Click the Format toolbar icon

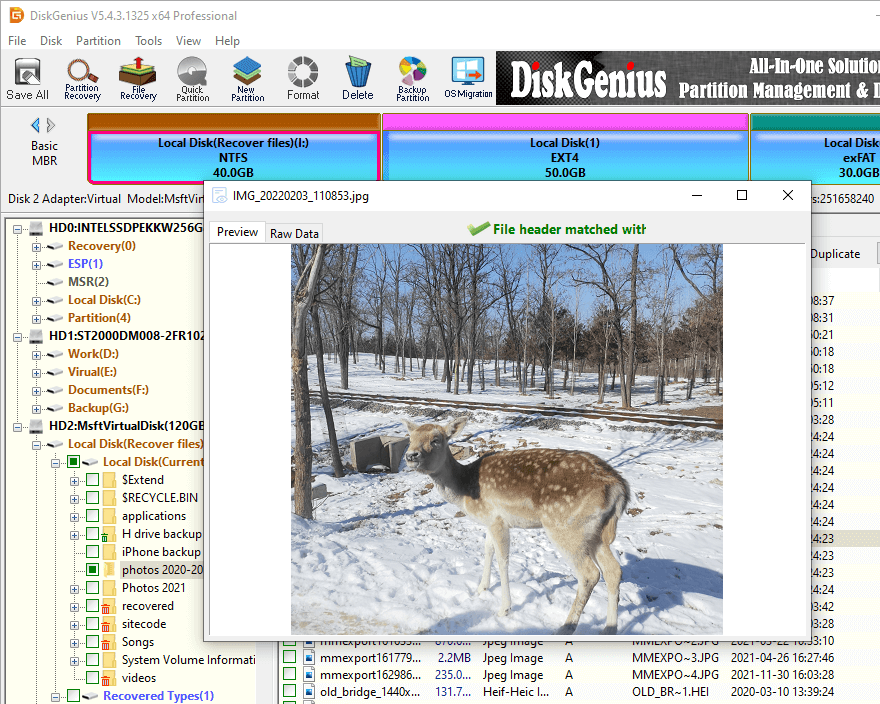(x=303, y=79)
